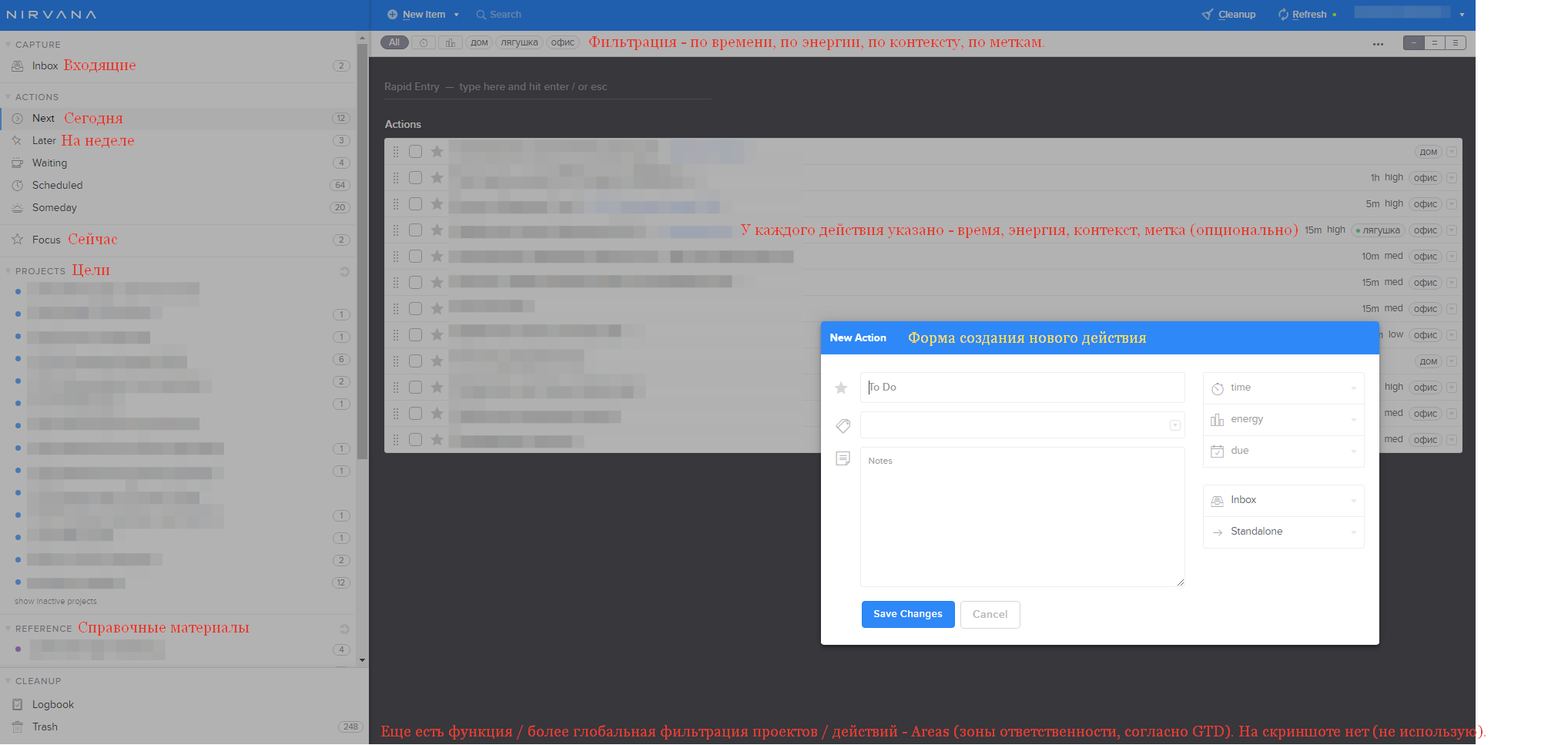This screenshot has width=1568, height=745.
Task: Expand the energy dropdown
Action: coord(1283,420)
